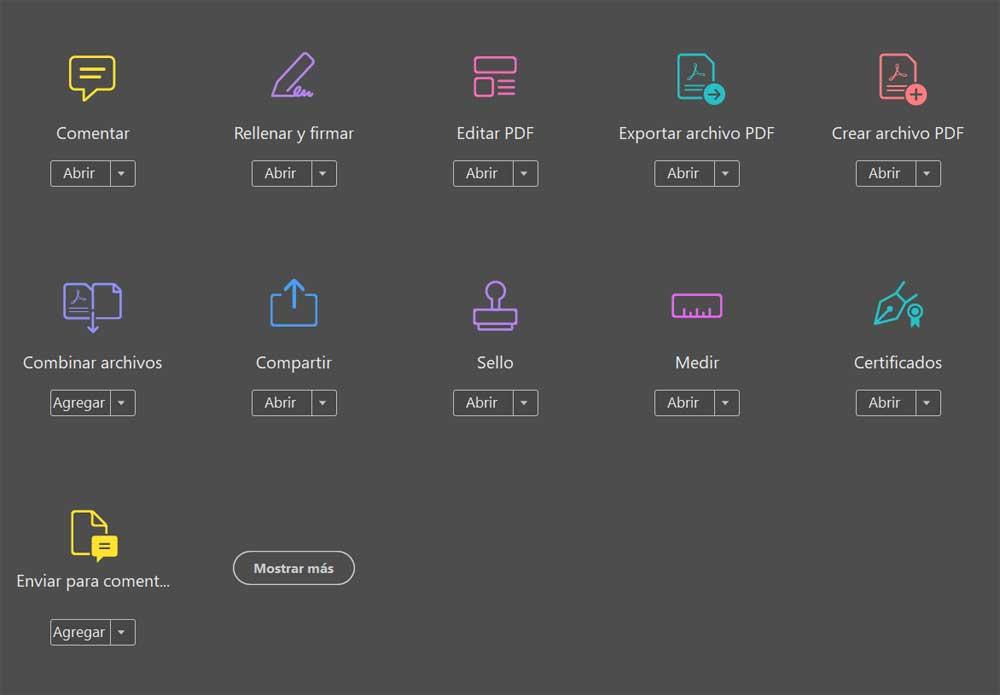Open the Sello tool with Abrir
Screen dimensions: 1000x695
coord(483,403)
